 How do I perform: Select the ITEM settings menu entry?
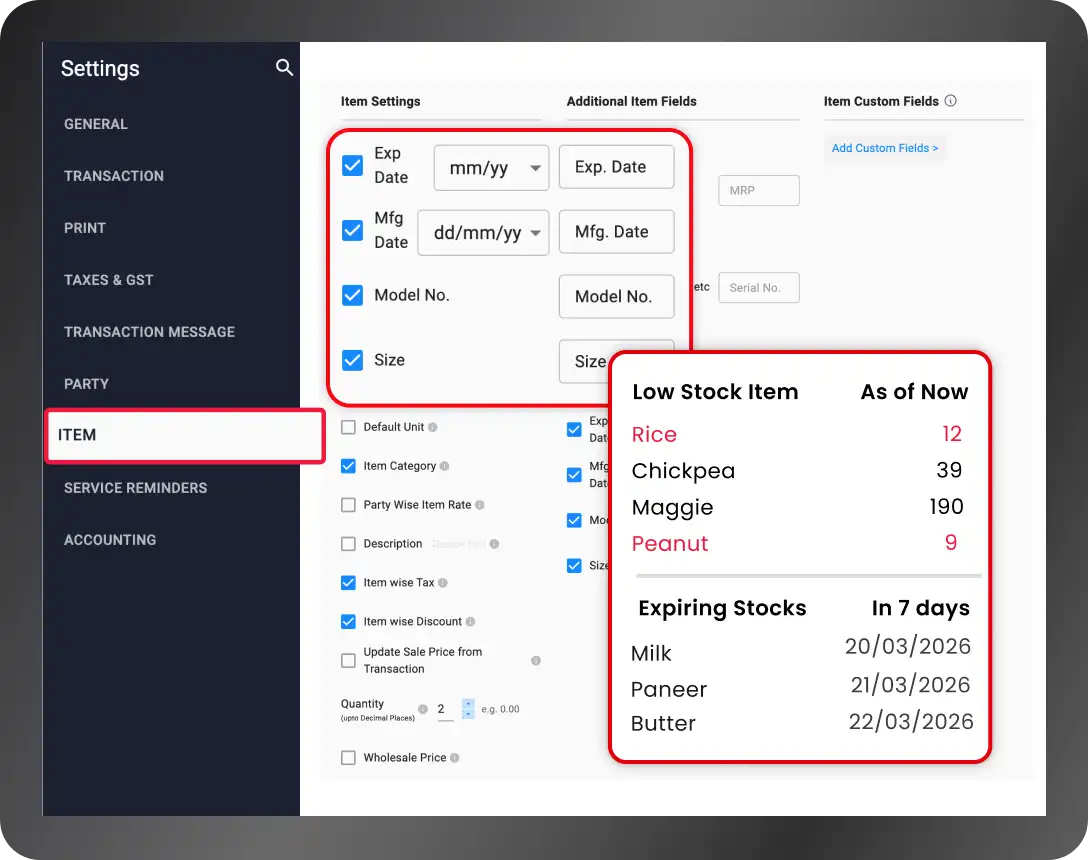pyautogui.click(x=185, y=435)
